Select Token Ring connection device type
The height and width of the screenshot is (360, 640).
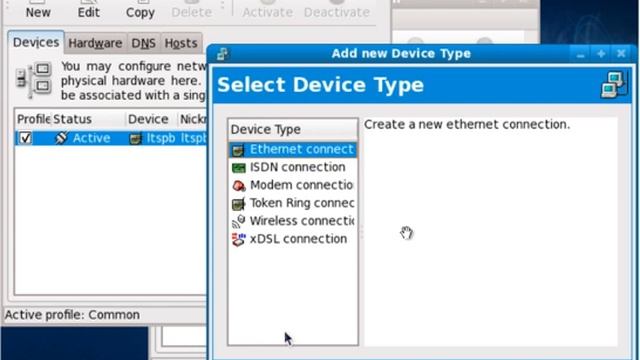click(x=293, y=203)
